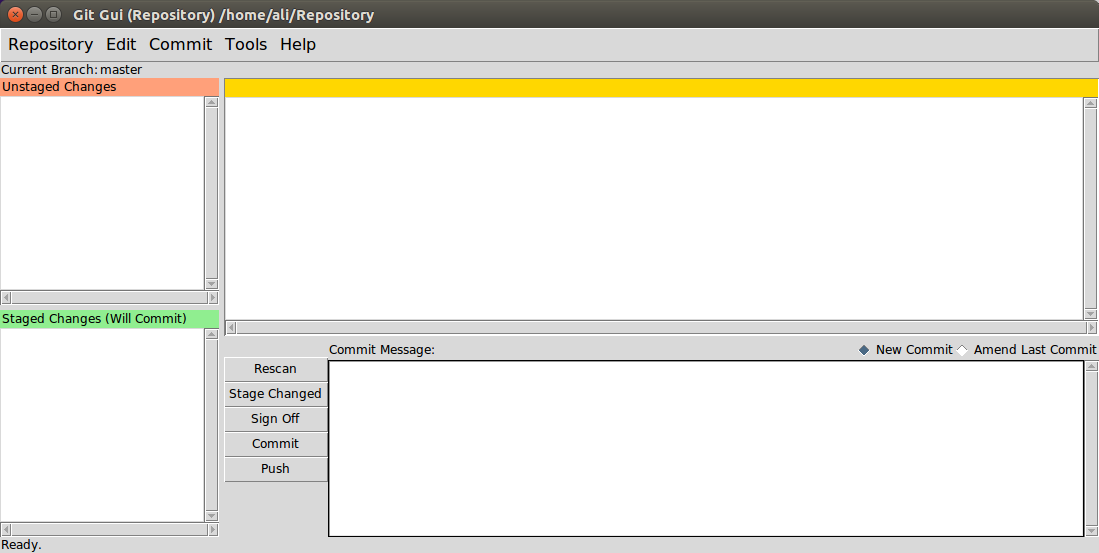The height and width of the screenshot is (553, 1099).
Task: Click the Unstaged Changes file list
Action: 102,193
